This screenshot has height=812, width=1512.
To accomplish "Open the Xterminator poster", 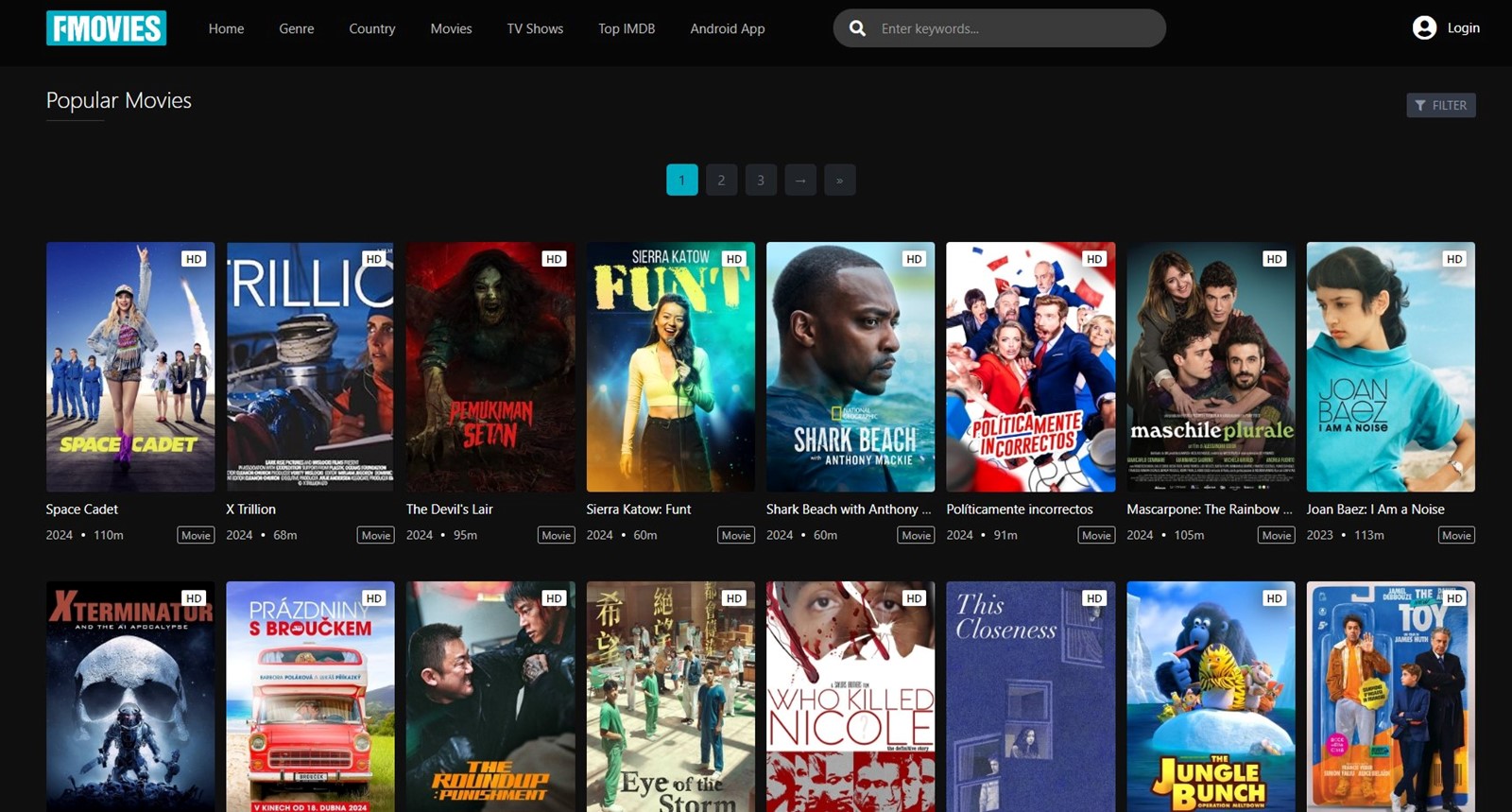I will tap(130, 697).
